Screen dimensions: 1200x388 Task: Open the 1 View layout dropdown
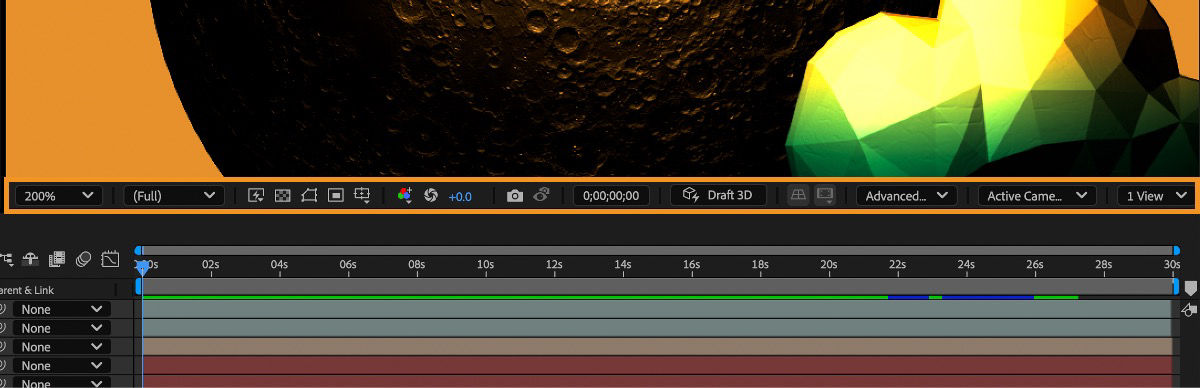1155,196
